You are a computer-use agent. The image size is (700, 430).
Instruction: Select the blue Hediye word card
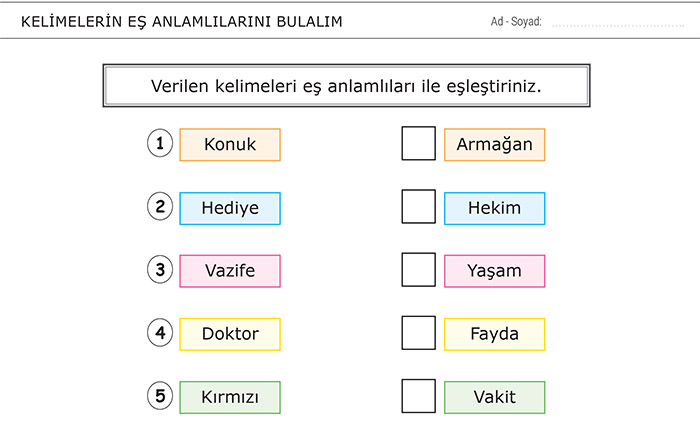[230, 208]
